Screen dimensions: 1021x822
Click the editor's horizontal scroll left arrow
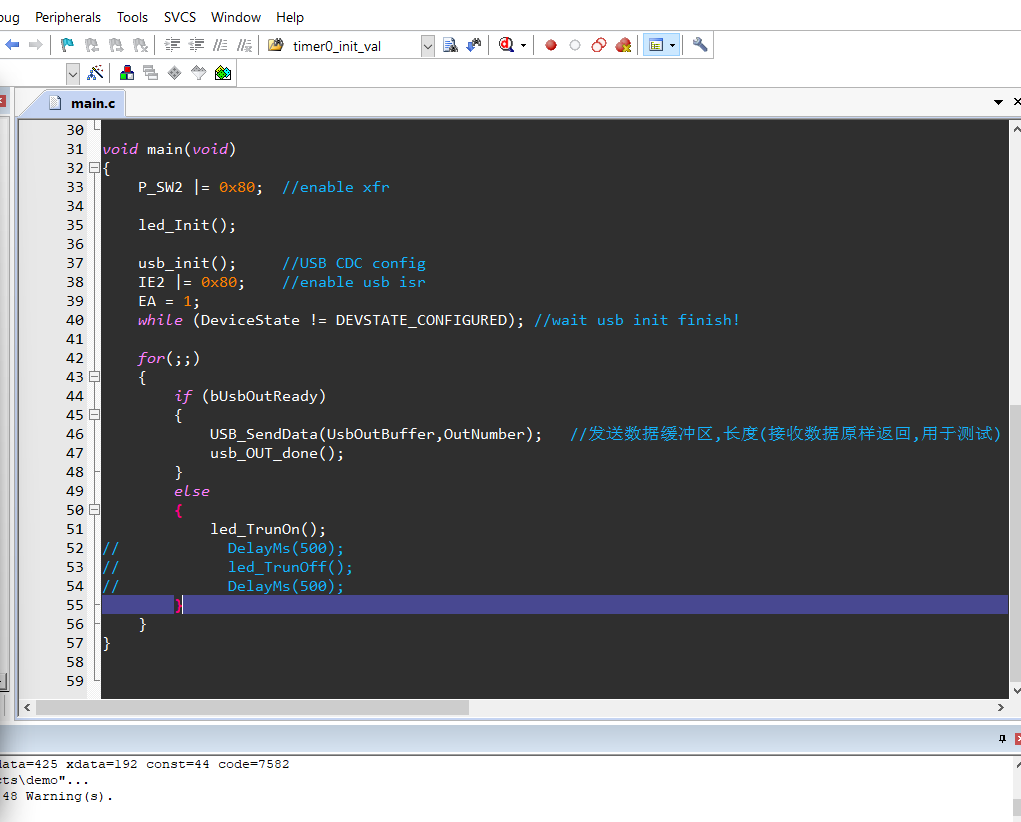coord(27,707)
